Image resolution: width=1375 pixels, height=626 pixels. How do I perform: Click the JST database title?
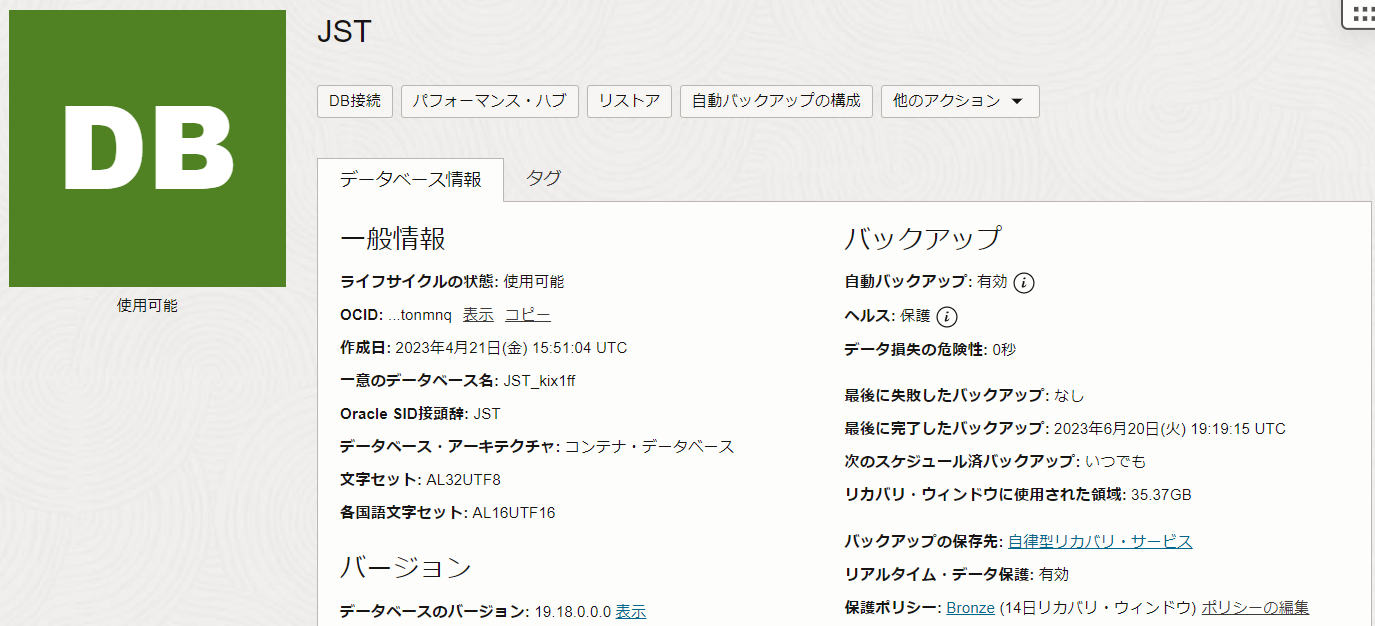[x=343, y=31]
